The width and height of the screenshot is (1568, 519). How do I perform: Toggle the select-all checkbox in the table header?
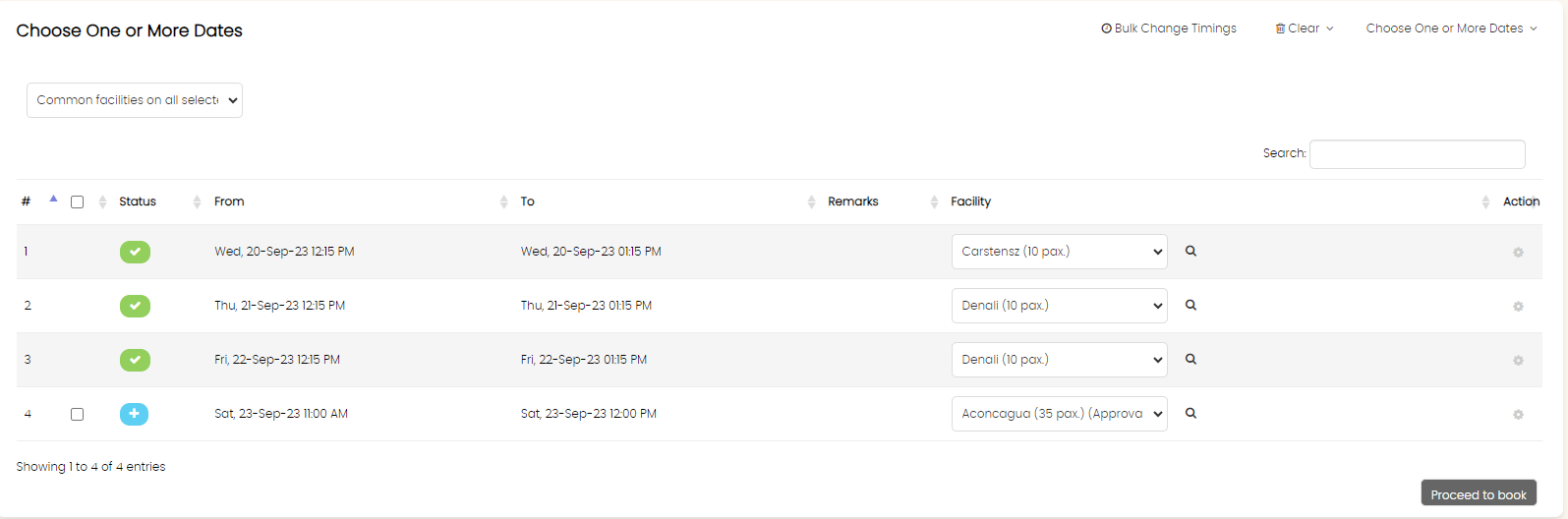(77, 202)
